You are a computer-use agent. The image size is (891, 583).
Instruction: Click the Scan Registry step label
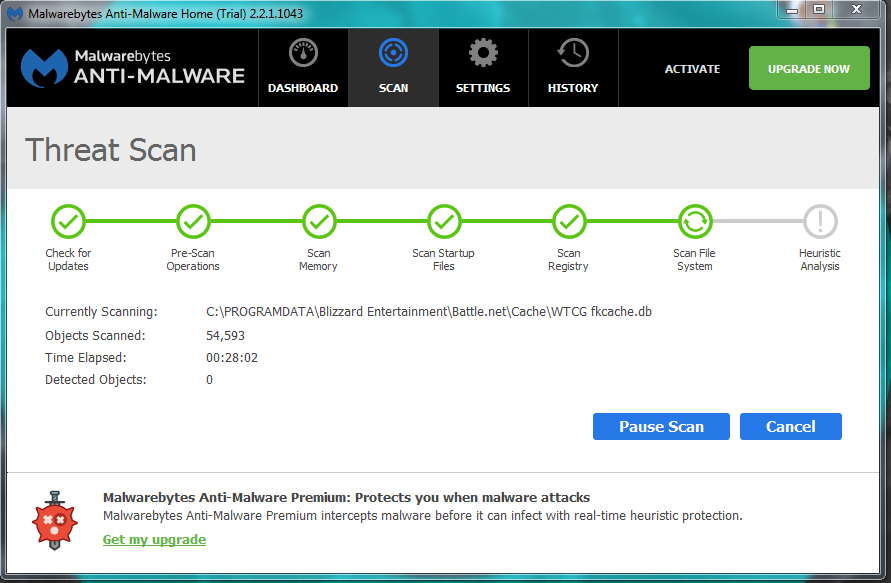[x=568, y=260]
